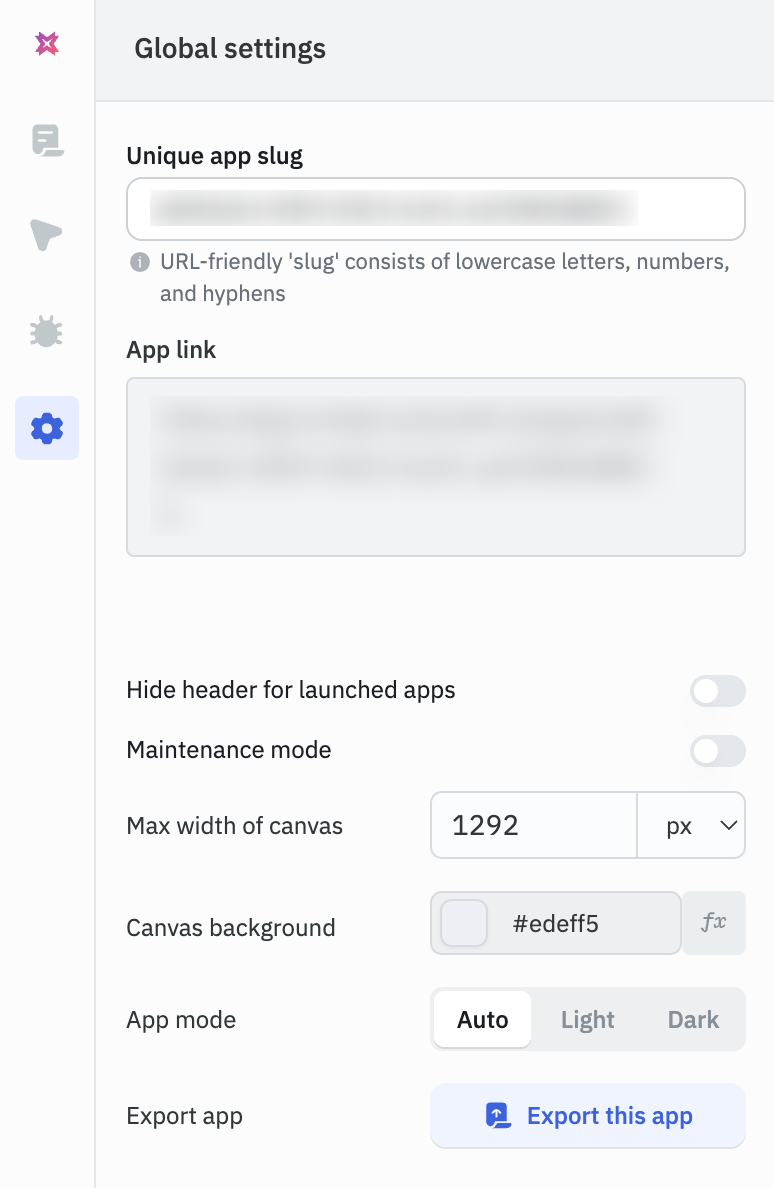Click inside the App link box
The height and width of the screenshot is (1188, 774).
(435, 466)
